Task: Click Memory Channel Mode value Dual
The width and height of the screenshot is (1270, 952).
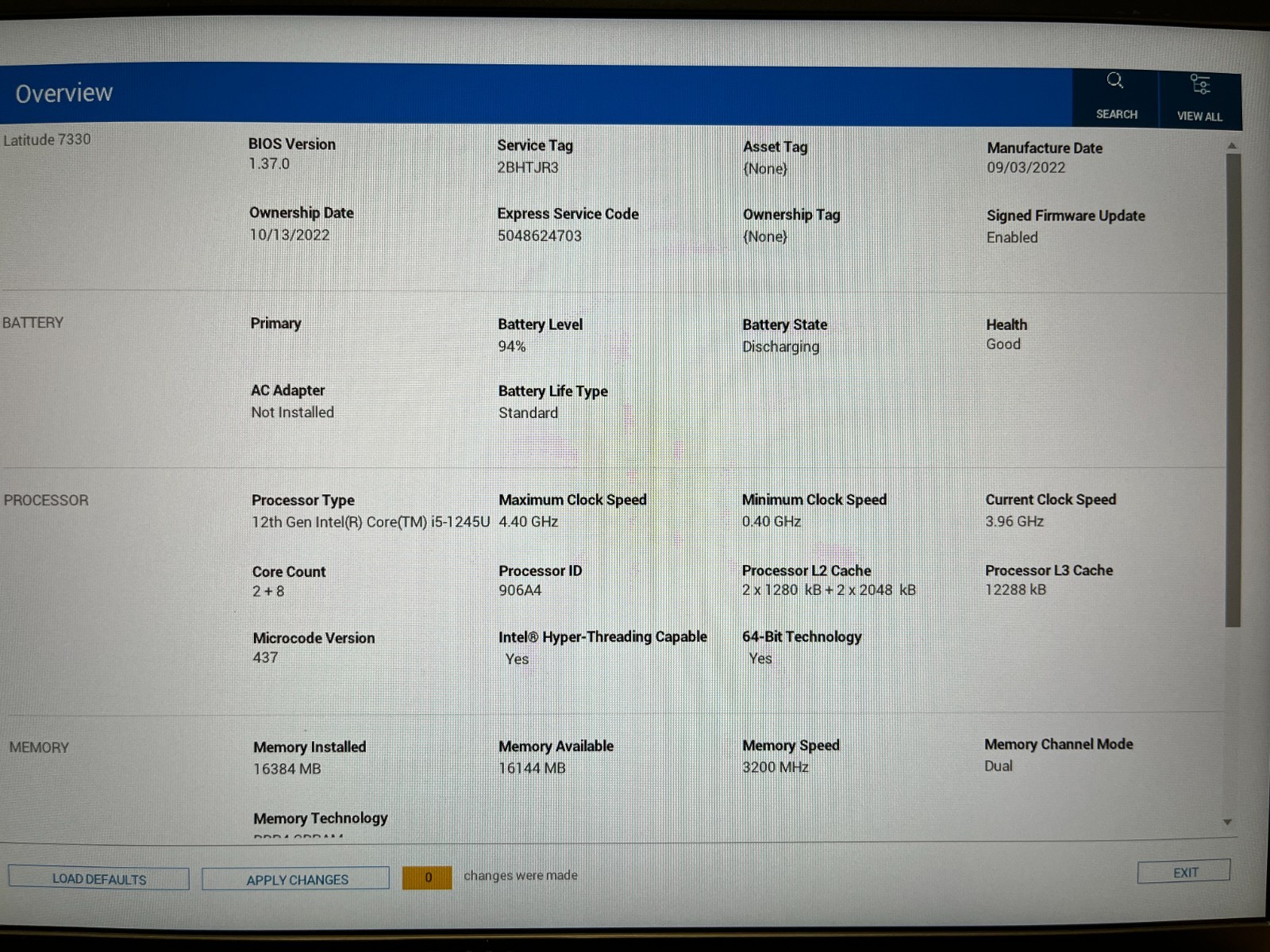Action: [x=999, y=766]
